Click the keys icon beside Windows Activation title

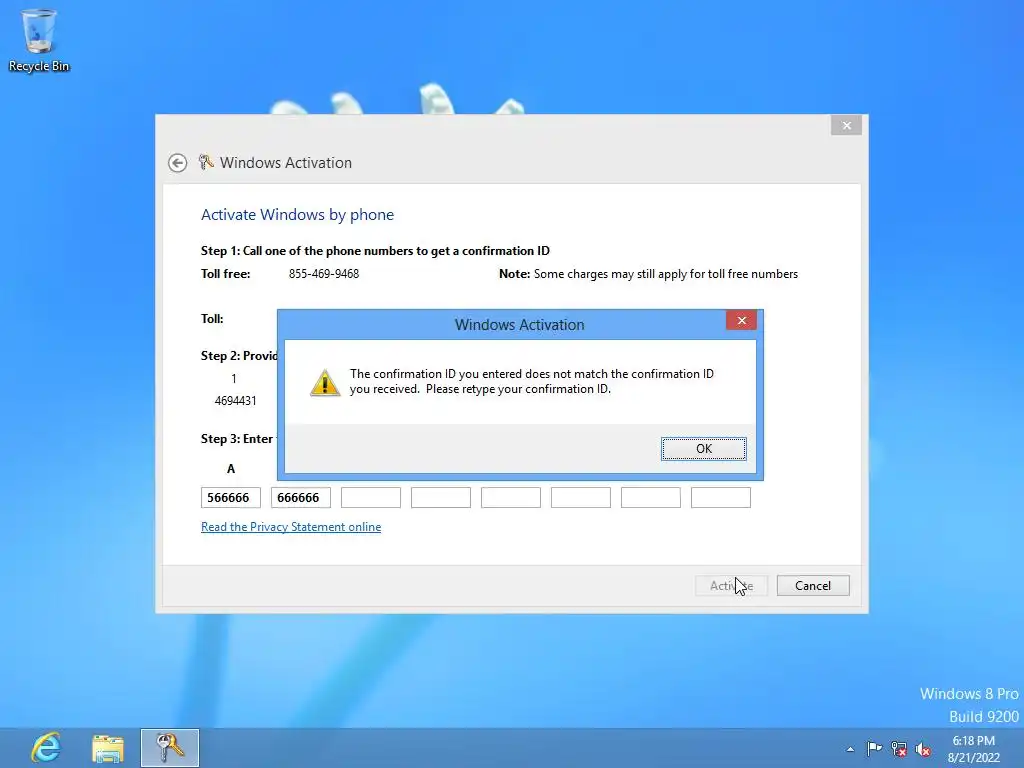coord(206,162)
